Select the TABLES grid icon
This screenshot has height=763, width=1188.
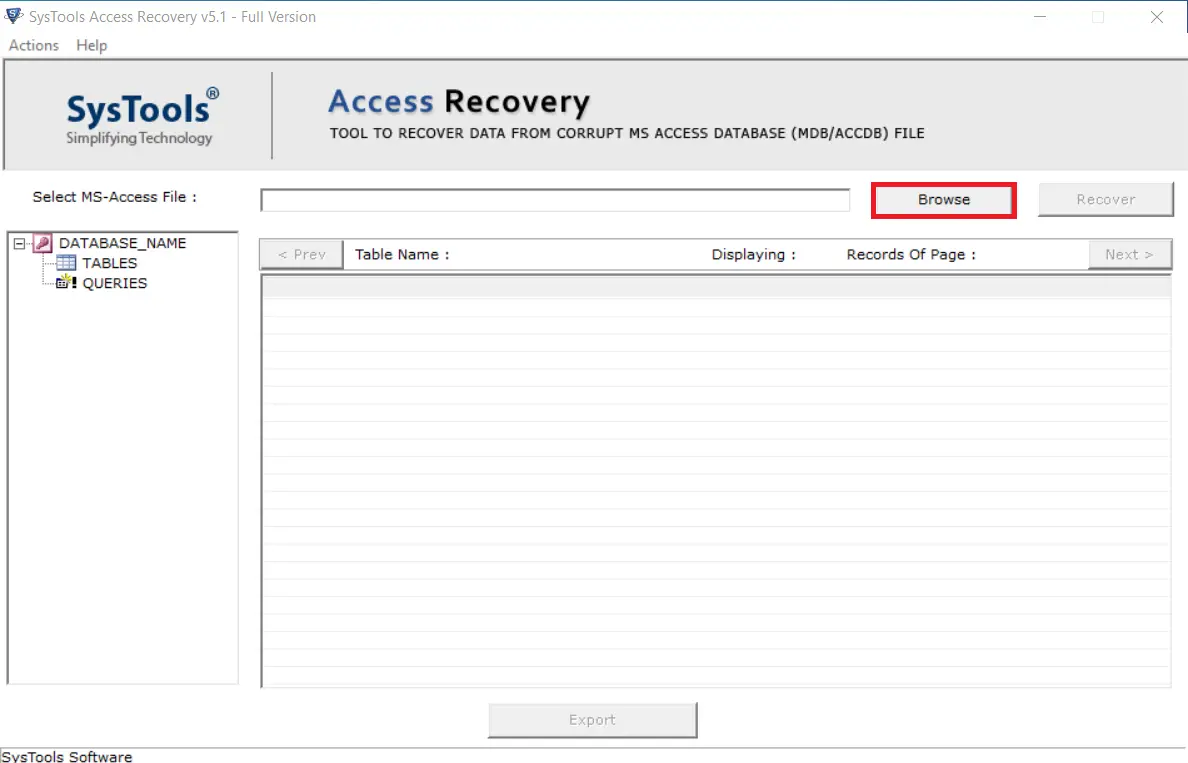[66, 263]
